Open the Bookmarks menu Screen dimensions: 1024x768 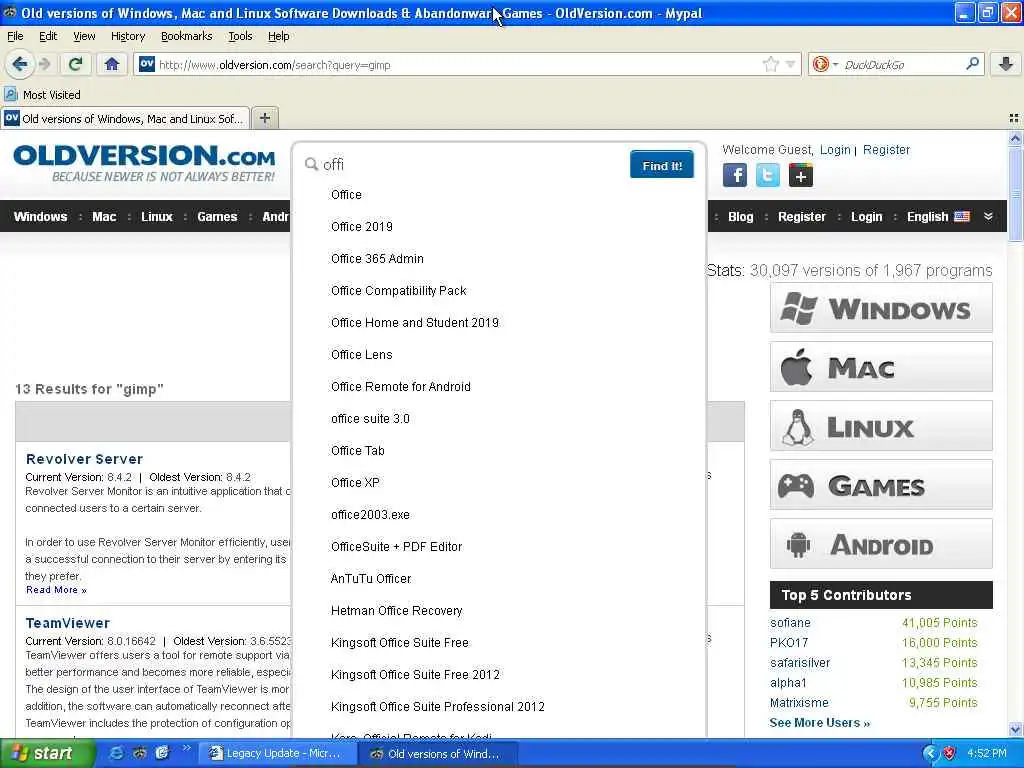(186, 36)
